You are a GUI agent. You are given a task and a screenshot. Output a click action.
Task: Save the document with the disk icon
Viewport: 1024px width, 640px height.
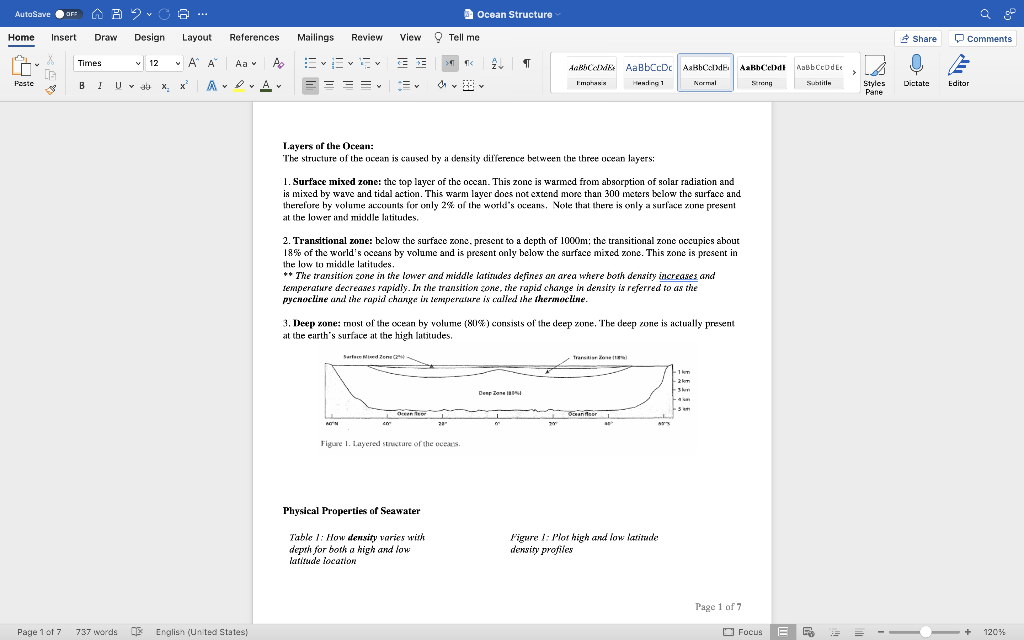pyautogui.click(x=116, y=14)
